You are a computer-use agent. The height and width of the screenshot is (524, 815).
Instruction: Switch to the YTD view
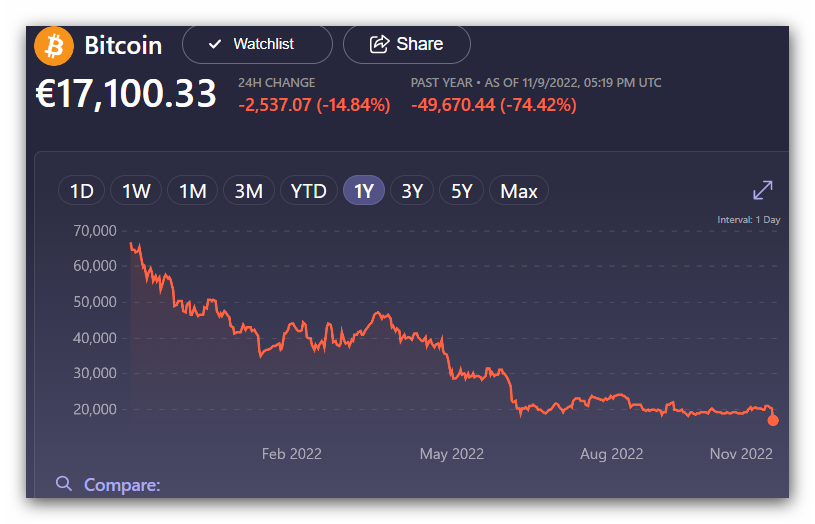(308, 191)
